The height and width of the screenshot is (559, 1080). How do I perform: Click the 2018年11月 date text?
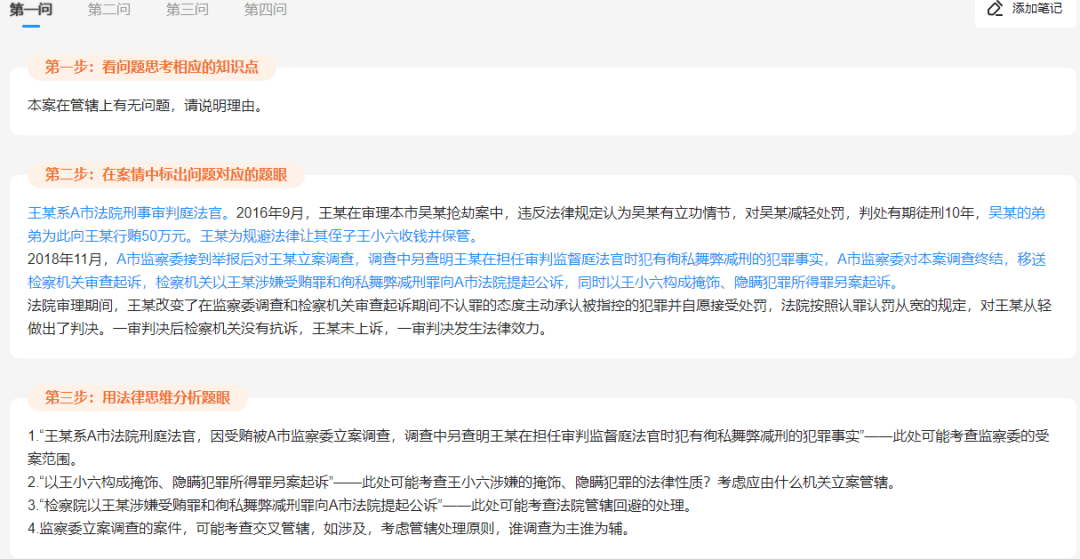click(x=67, y=260)
